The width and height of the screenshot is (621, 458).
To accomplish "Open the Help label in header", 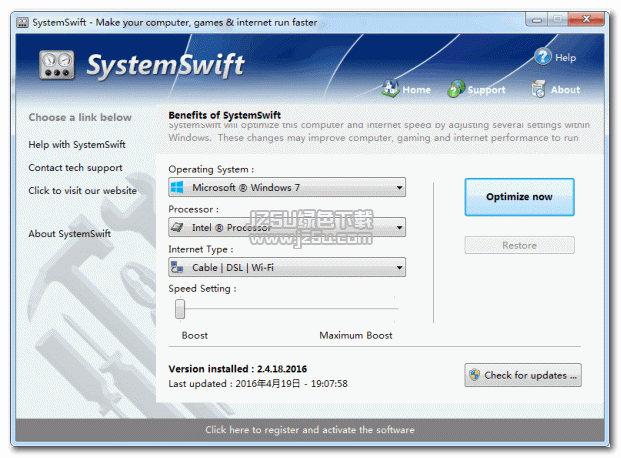I will pyautogui.click(x=565, y=58).
